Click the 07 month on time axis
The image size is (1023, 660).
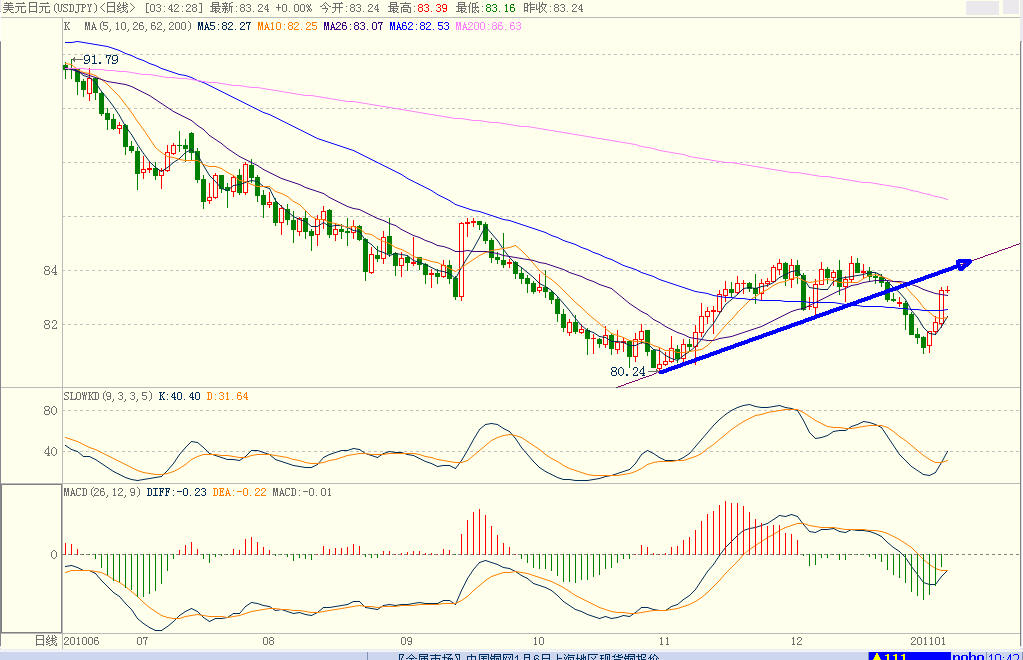point(142,640)
